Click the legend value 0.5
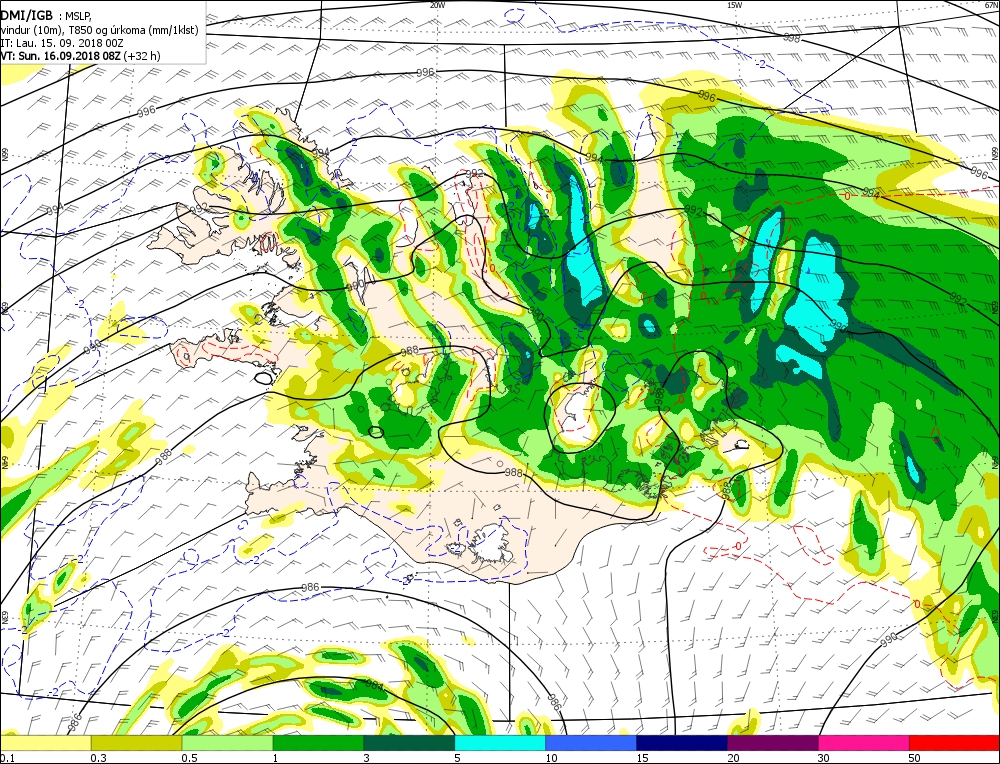1000x764 pixels. (189, 758)
